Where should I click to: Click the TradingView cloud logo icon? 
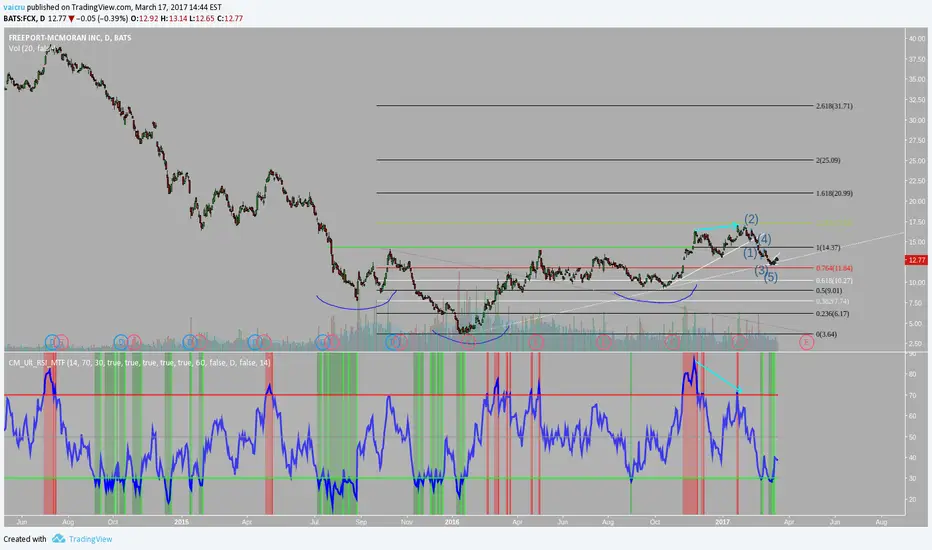click(x=58, y=539)
